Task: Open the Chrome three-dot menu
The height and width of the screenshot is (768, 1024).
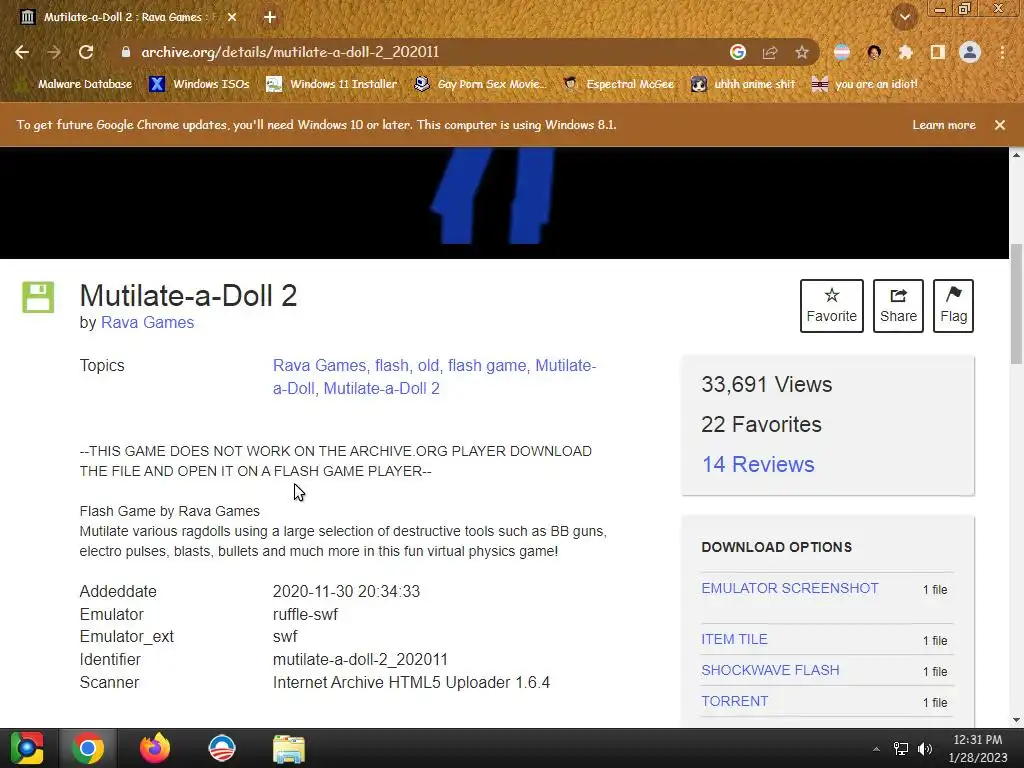Action: tap(1002, 52)
